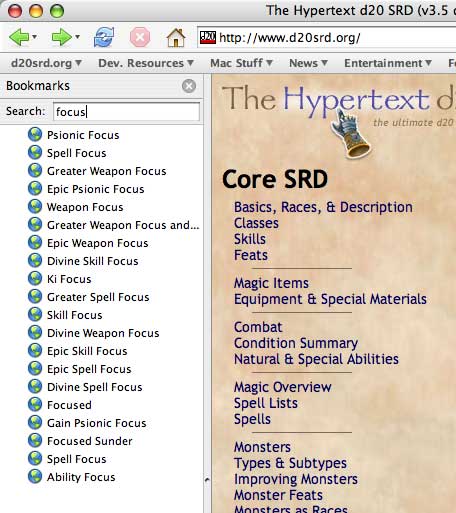
Task: Click the globe icon beside Divine Spell Focus
Action: pyautogui.click(x=35, y=387)
